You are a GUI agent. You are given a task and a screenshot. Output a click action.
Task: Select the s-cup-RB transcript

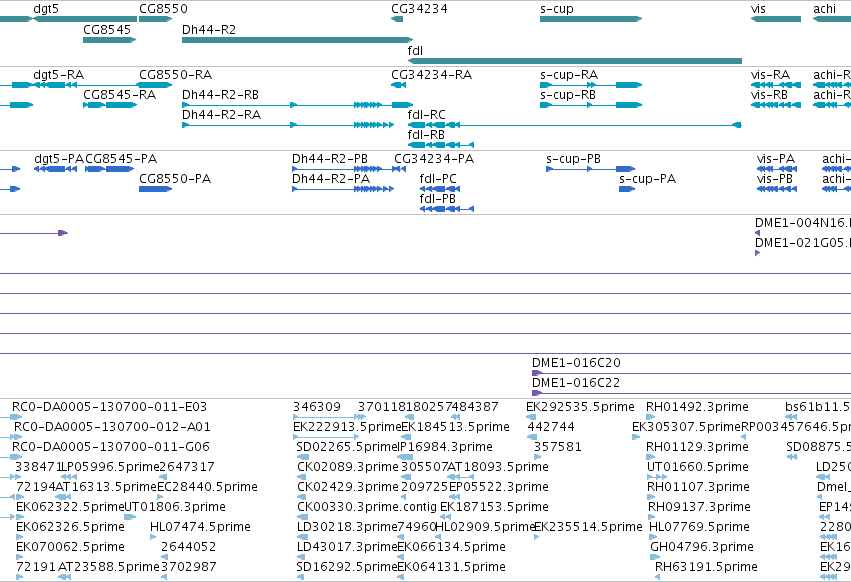591,105
